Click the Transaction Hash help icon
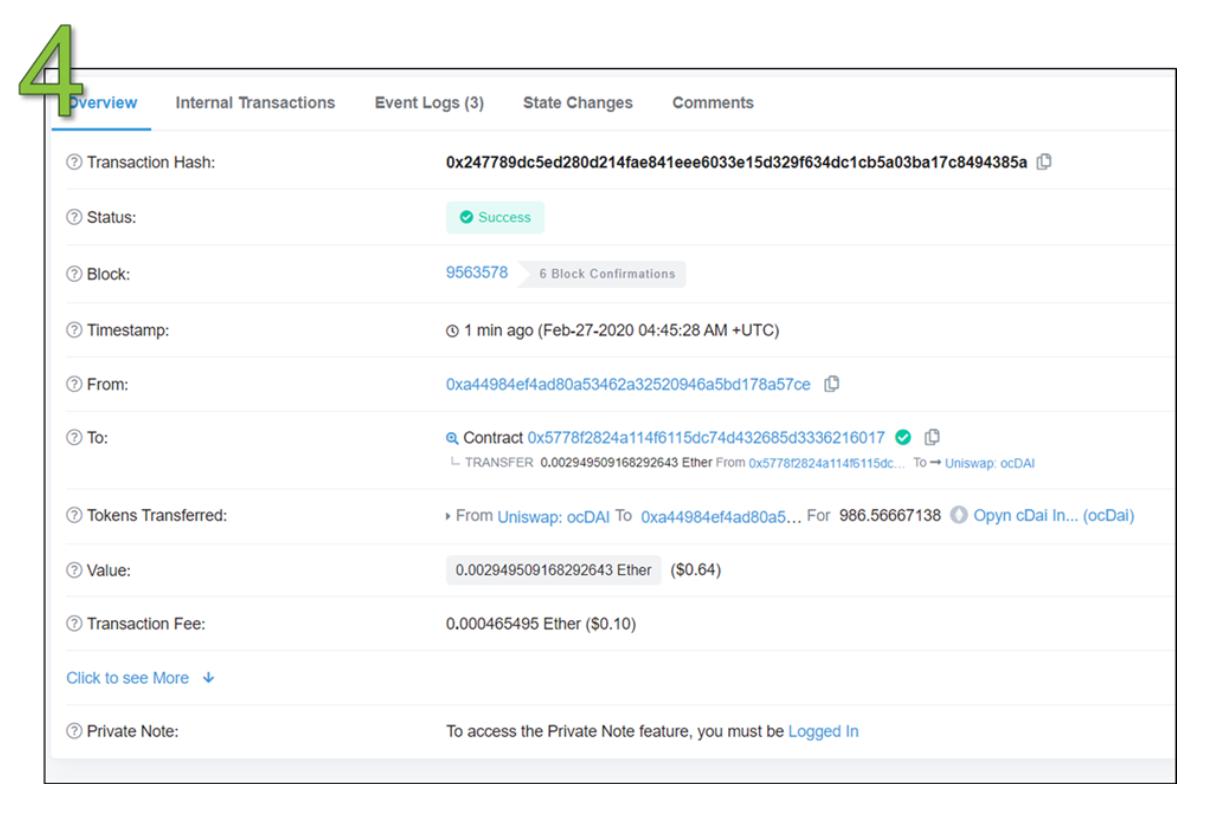The image size is (1224, 816). coord(74,163)
